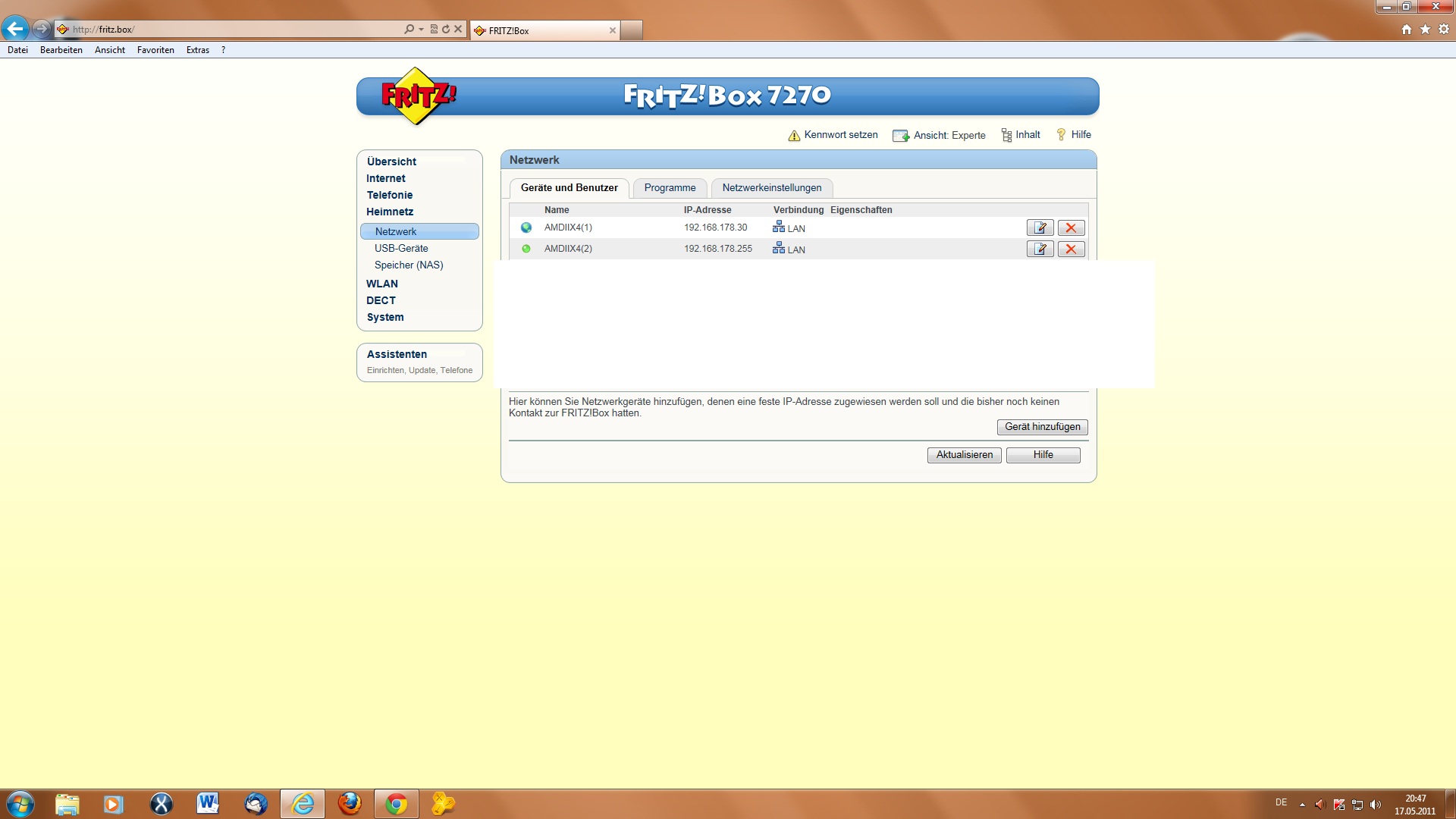Screen dimensions: 1456x819
Task: Click Kennwort setzen warning icon
Action: point(794,136)
